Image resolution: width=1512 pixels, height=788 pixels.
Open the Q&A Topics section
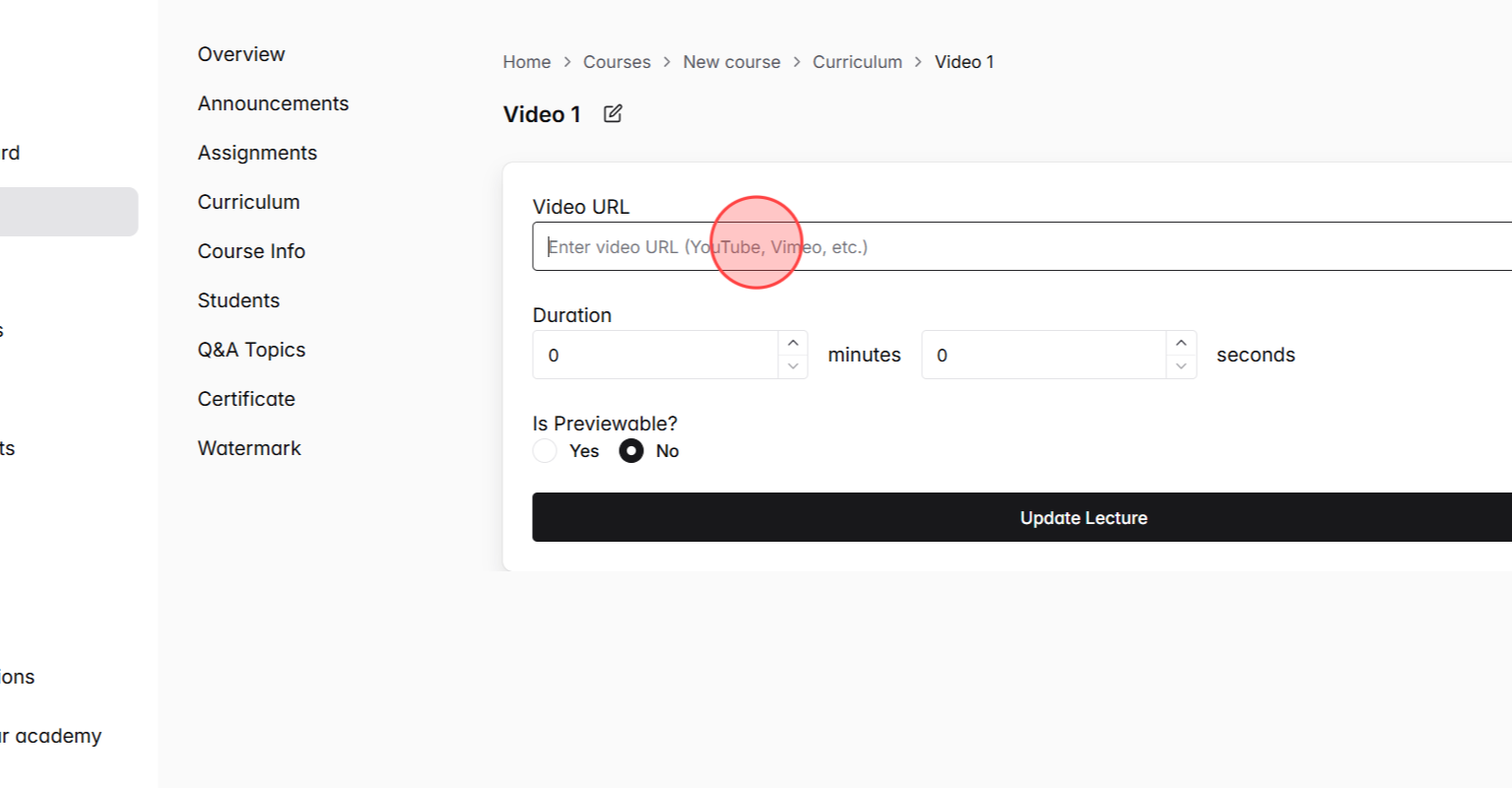pos(251,349)
